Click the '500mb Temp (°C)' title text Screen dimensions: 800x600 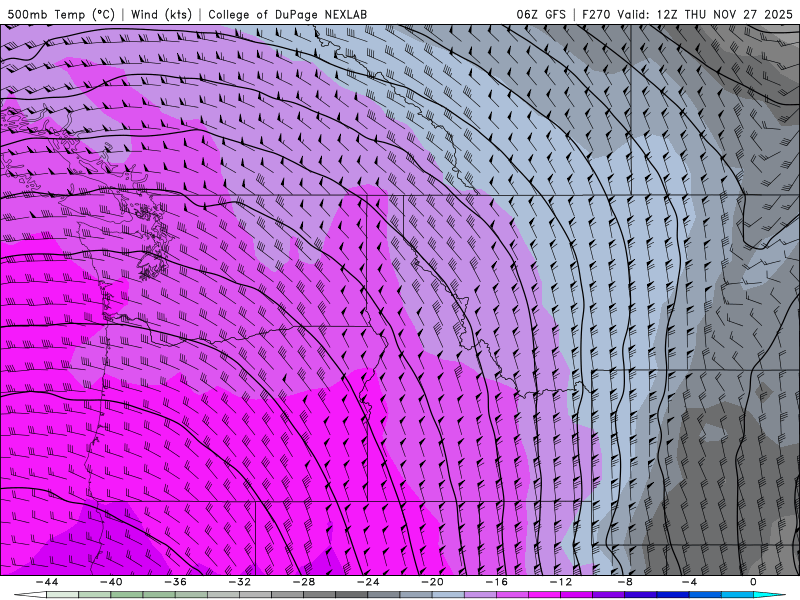click(x=61, y=14)
